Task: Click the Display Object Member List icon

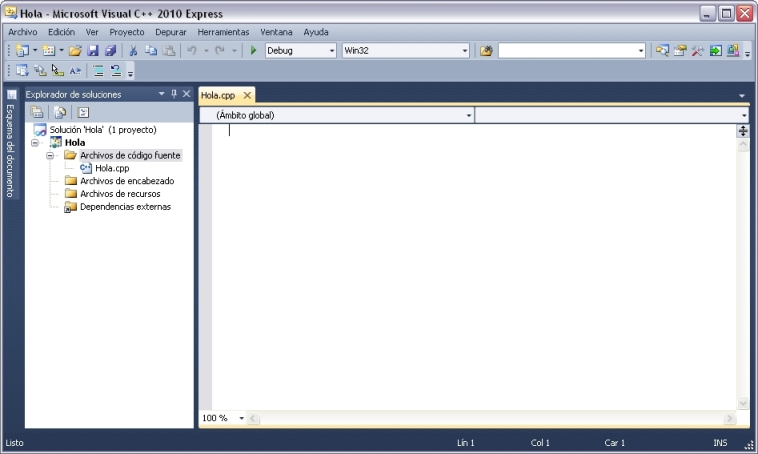Action: 22,71
